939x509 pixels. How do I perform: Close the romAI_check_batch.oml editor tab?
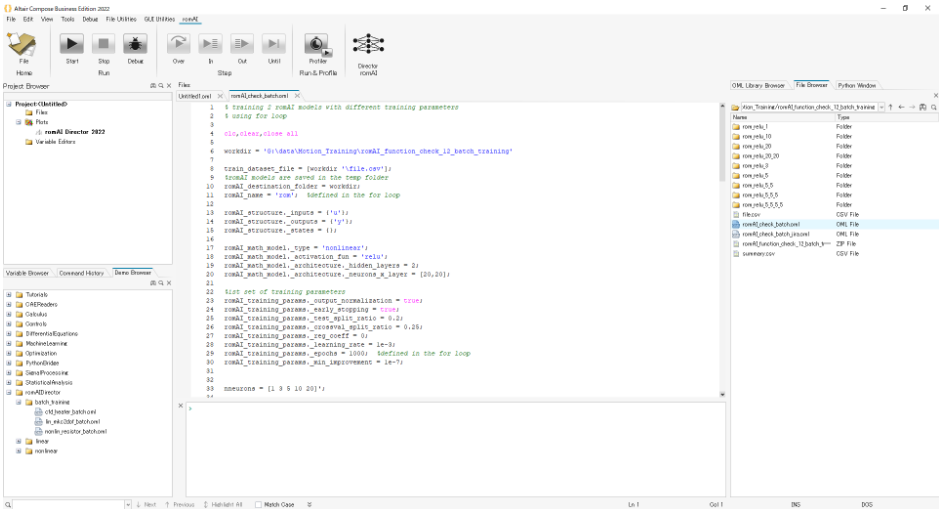click(x=297, y=96)
